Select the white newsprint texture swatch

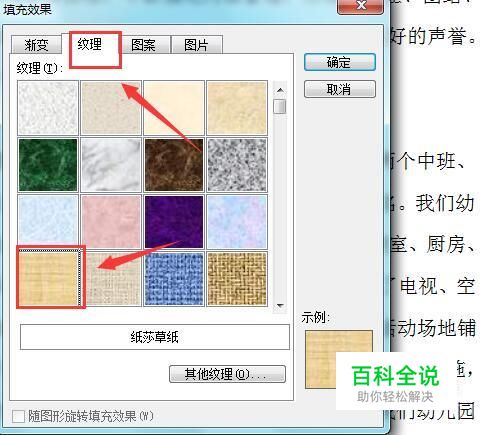[48, 108]
